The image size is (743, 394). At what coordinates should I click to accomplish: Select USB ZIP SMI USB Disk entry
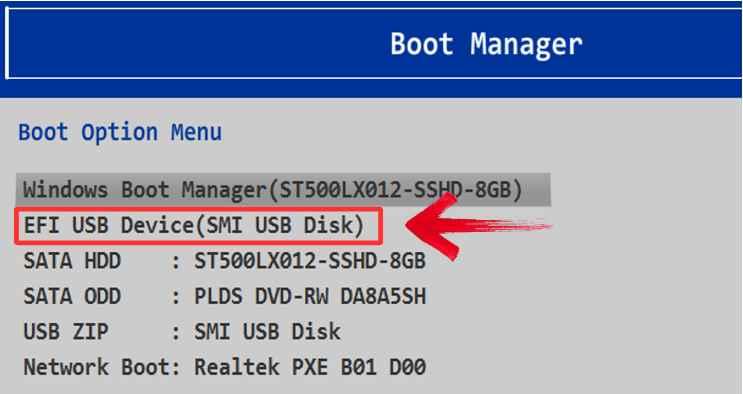click(x=182, y=331)
